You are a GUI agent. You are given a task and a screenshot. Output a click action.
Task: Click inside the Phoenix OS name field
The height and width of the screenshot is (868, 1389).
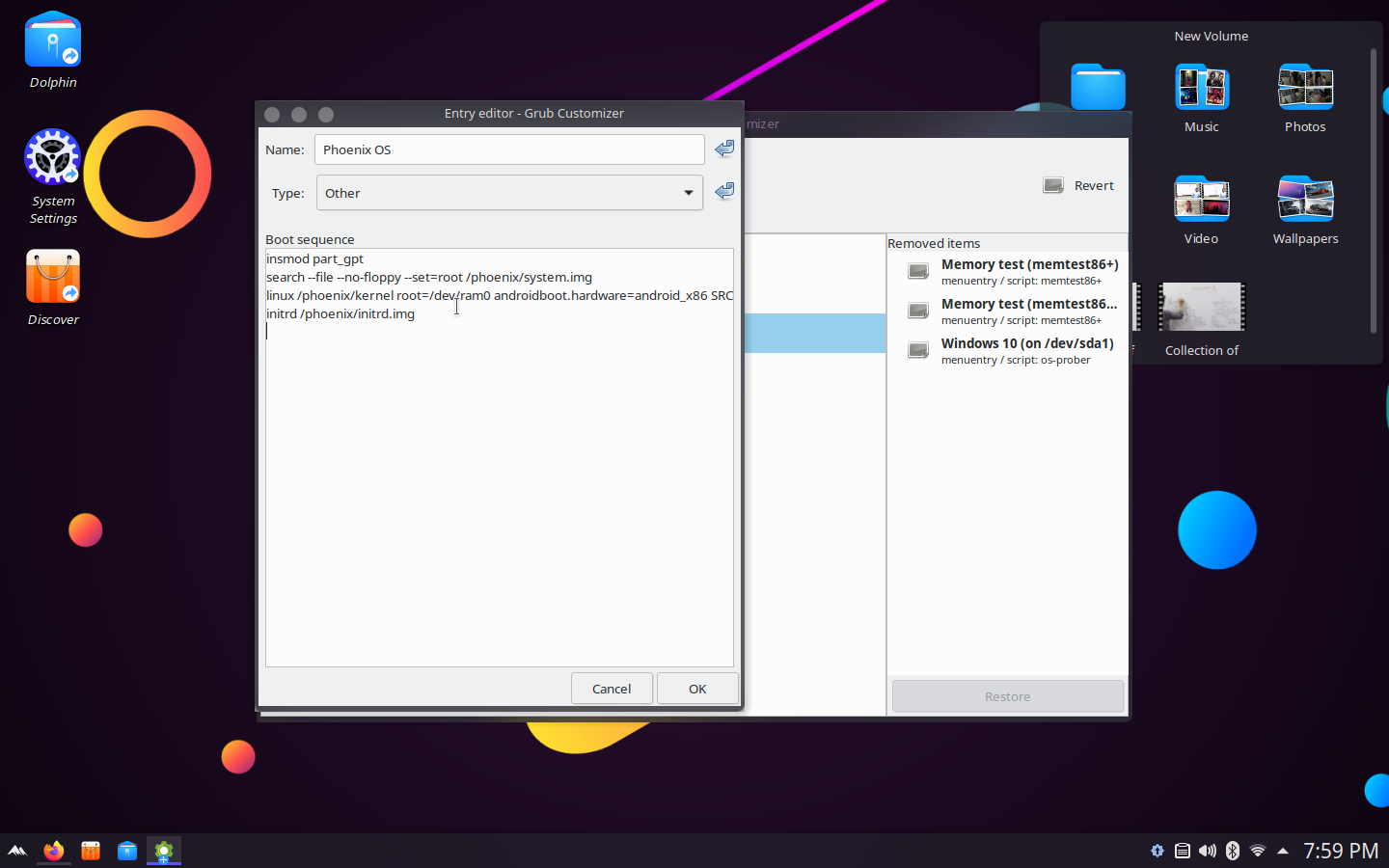[x=509, y=149]
